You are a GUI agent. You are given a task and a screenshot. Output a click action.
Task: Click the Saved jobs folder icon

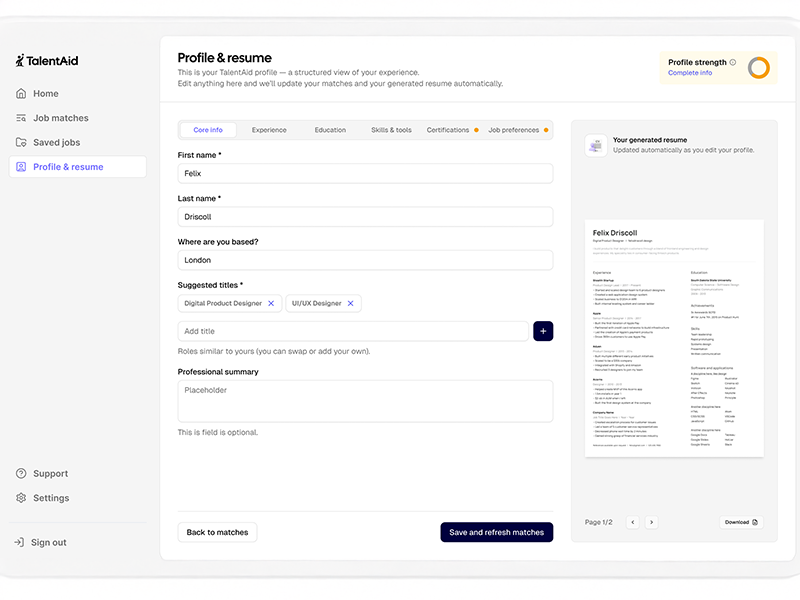tap(21, 142)
